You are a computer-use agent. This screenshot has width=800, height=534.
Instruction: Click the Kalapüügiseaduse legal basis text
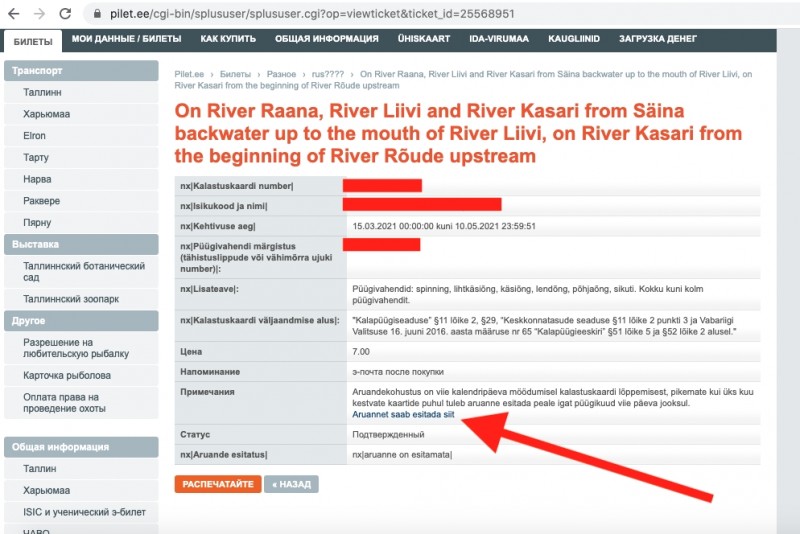click(x=544, y=326)
